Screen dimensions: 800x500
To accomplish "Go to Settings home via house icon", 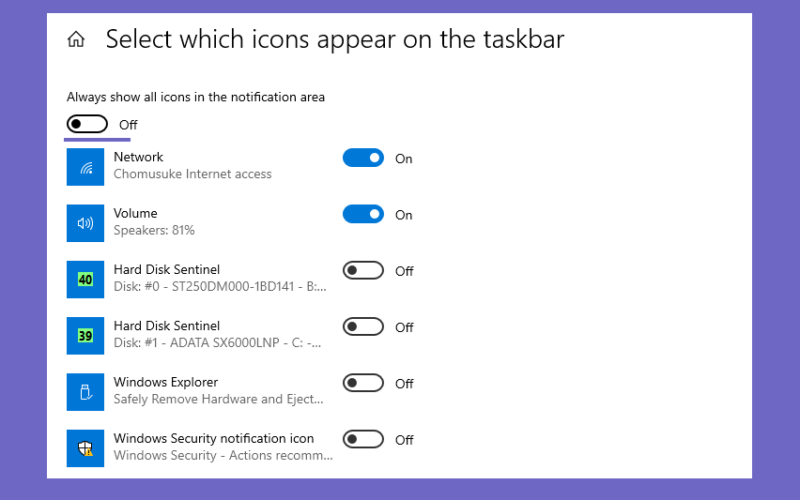I will [76, 39].
